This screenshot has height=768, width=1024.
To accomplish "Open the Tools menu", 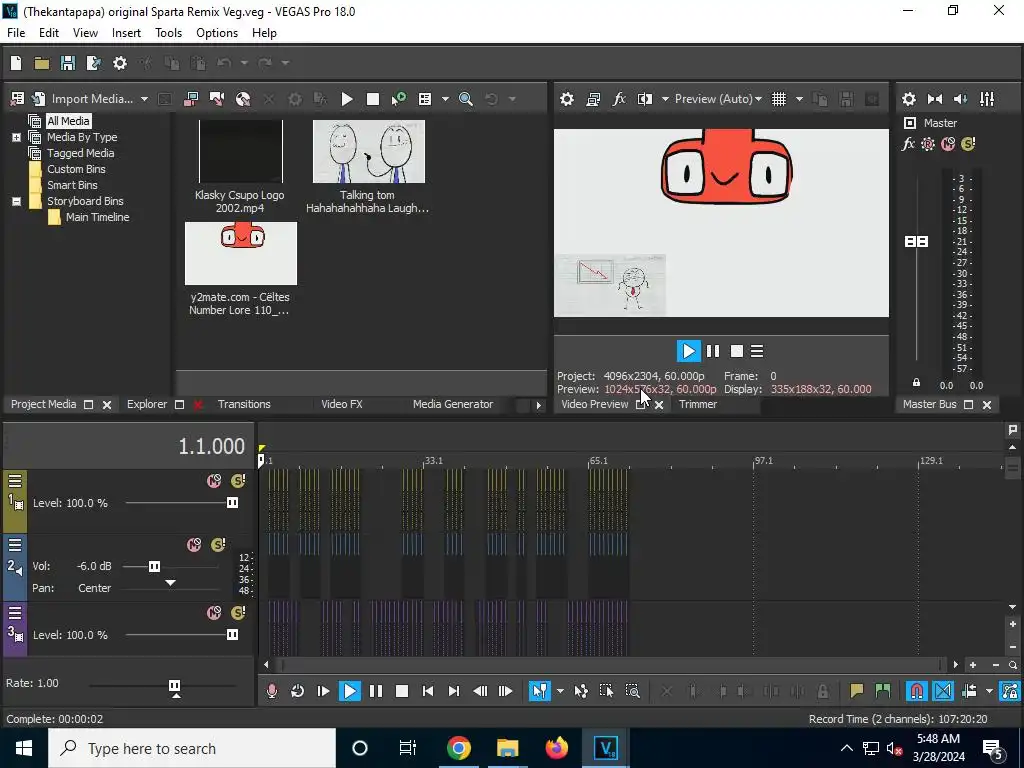I will [168, 33].
